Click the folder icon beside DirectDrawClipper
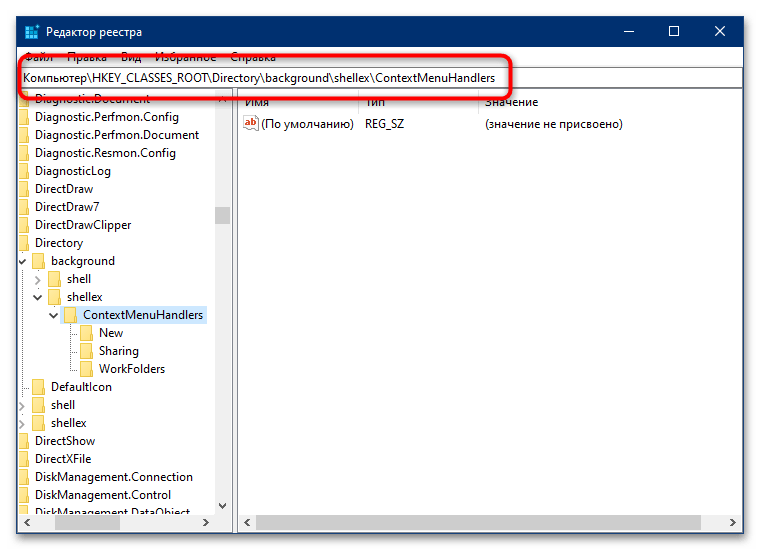The height and width of the screenshot is (550, 760). [x=24, y=225]
